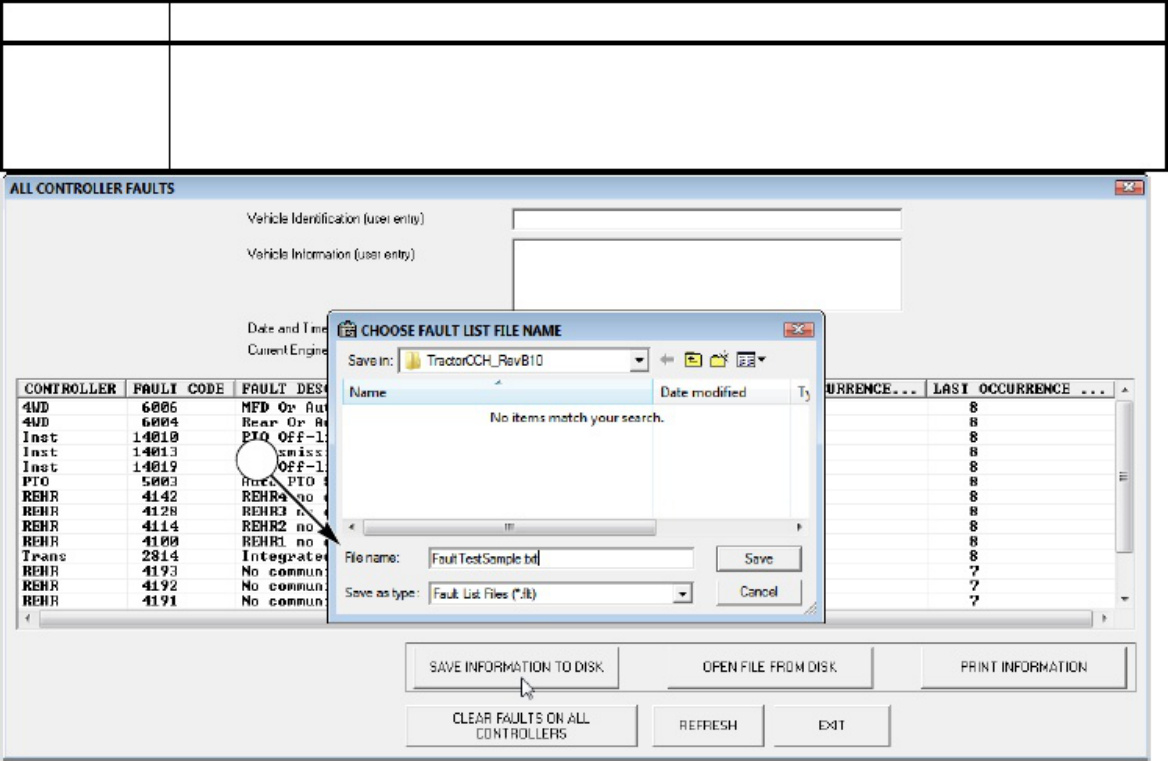Select fault code 14010 cell
This screenshot has height=761, width=1168.
(155, 437)
